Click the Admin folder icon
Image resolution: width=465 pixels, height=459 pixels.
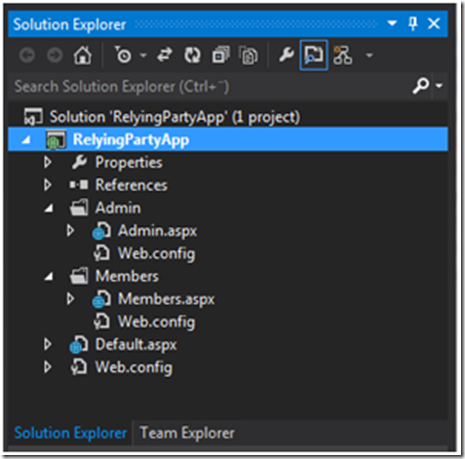tap(79, 207)
